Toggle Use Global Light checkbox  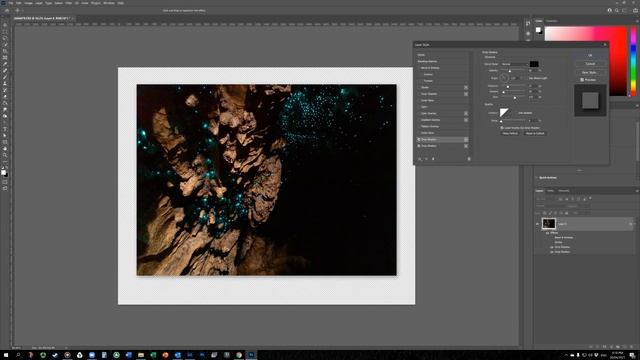(x=527, y=78)
